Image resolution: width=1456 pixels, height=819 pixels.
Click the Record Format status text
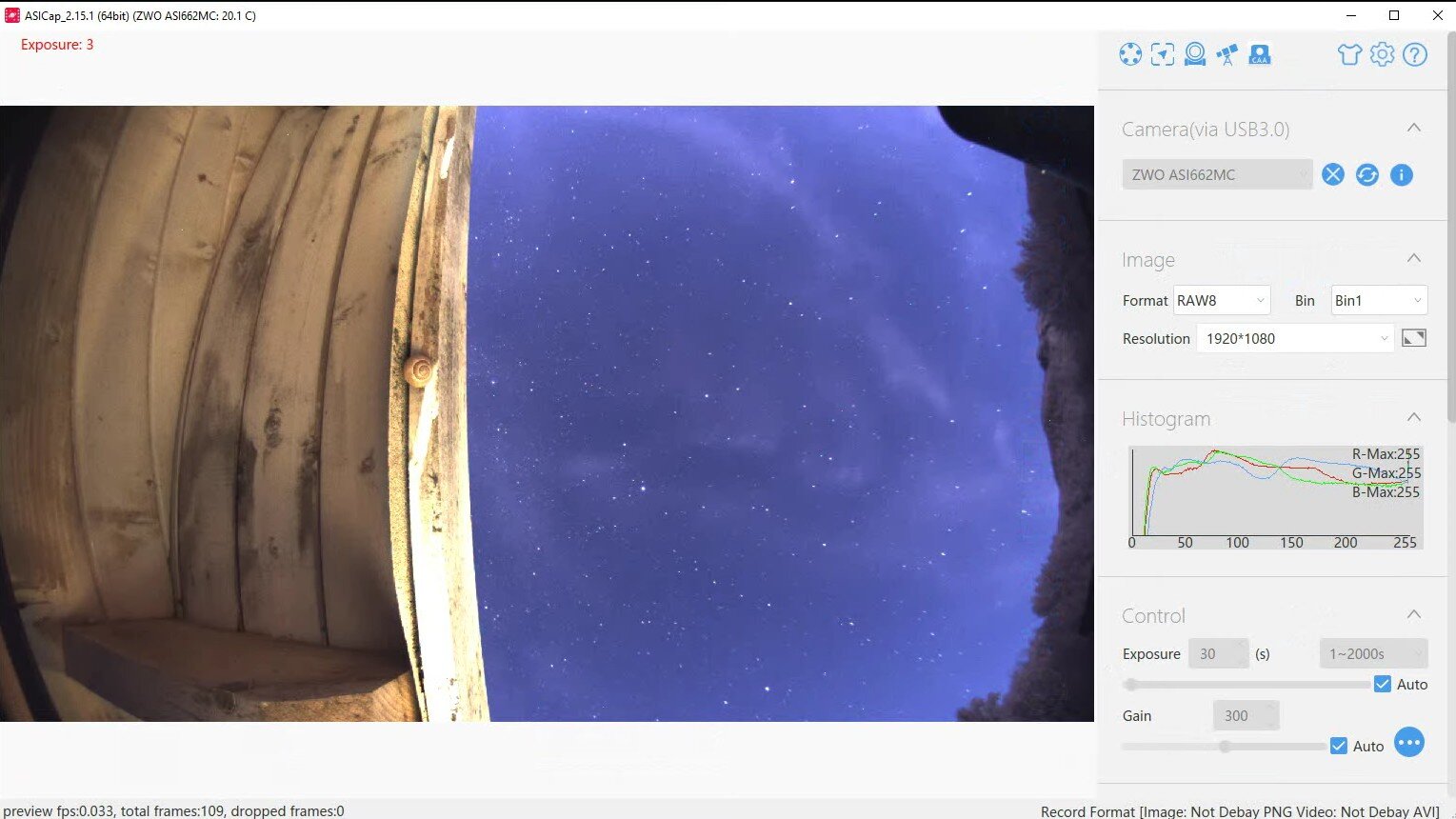tap(1240, 811)
